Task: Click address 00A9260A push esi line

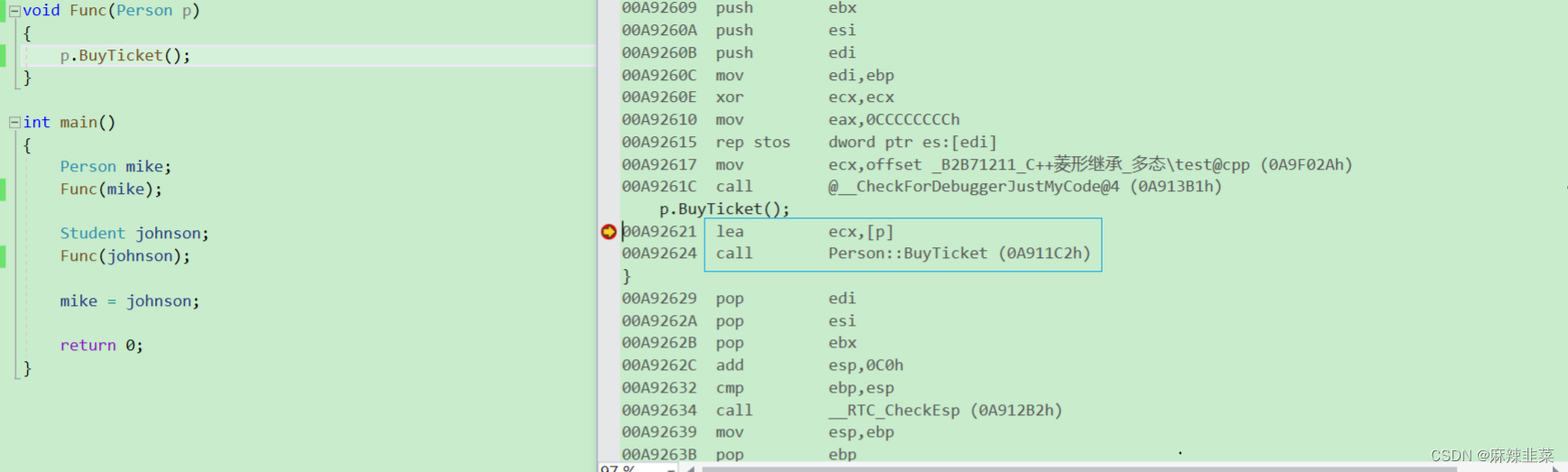Action: point(739,30)
